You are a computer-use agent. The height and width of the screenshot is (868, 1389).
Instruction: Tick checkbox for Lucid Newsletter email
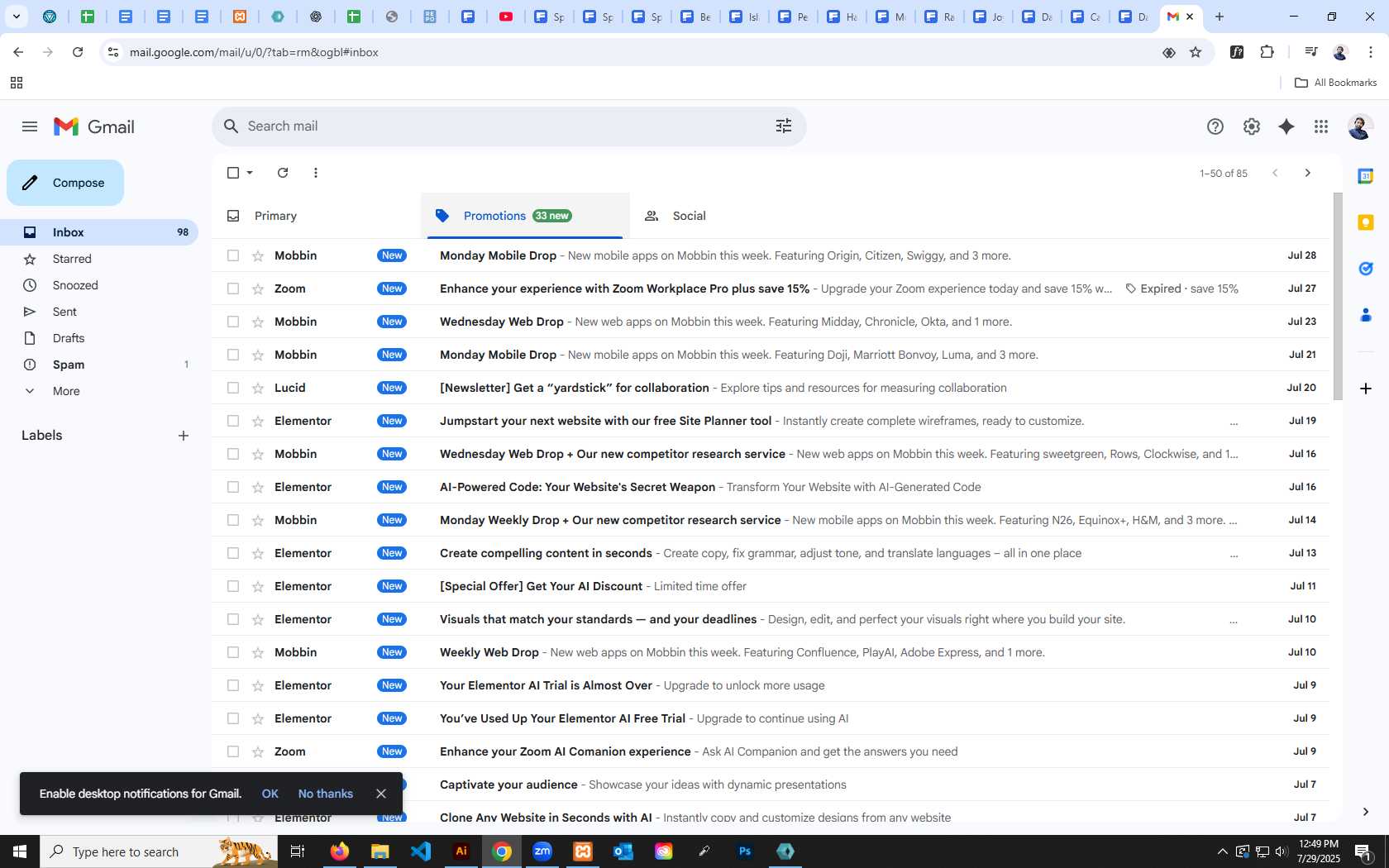point(233,388)
